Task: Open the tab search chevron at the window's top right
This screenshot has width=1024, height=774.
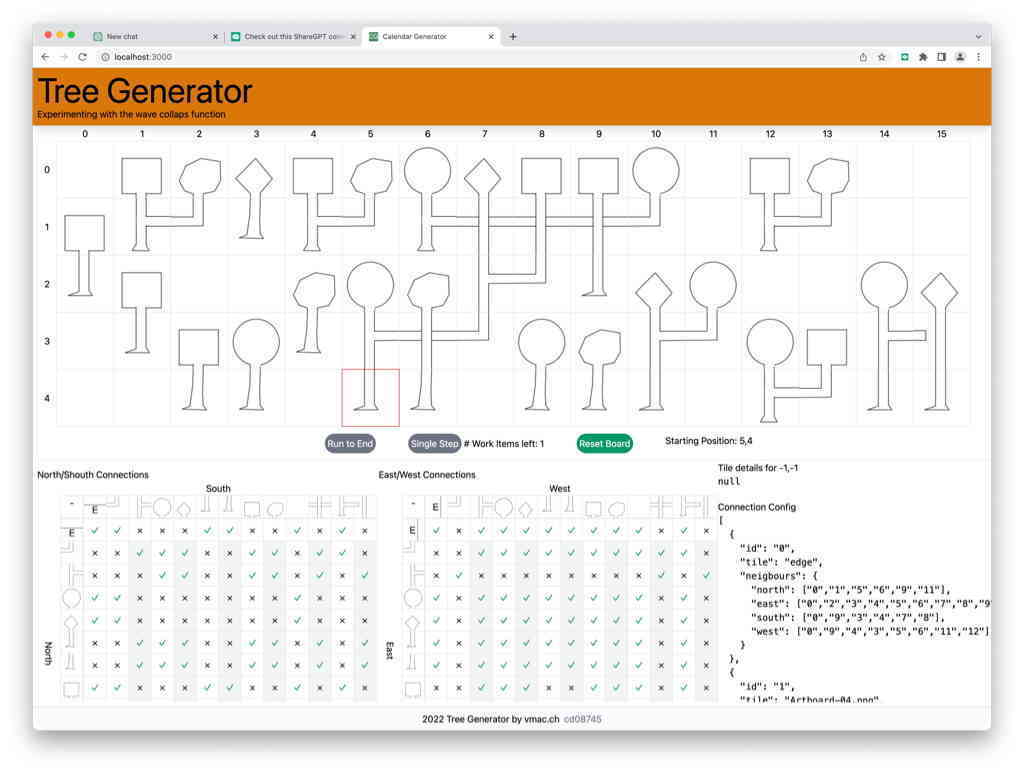Action: click(978, 36)
